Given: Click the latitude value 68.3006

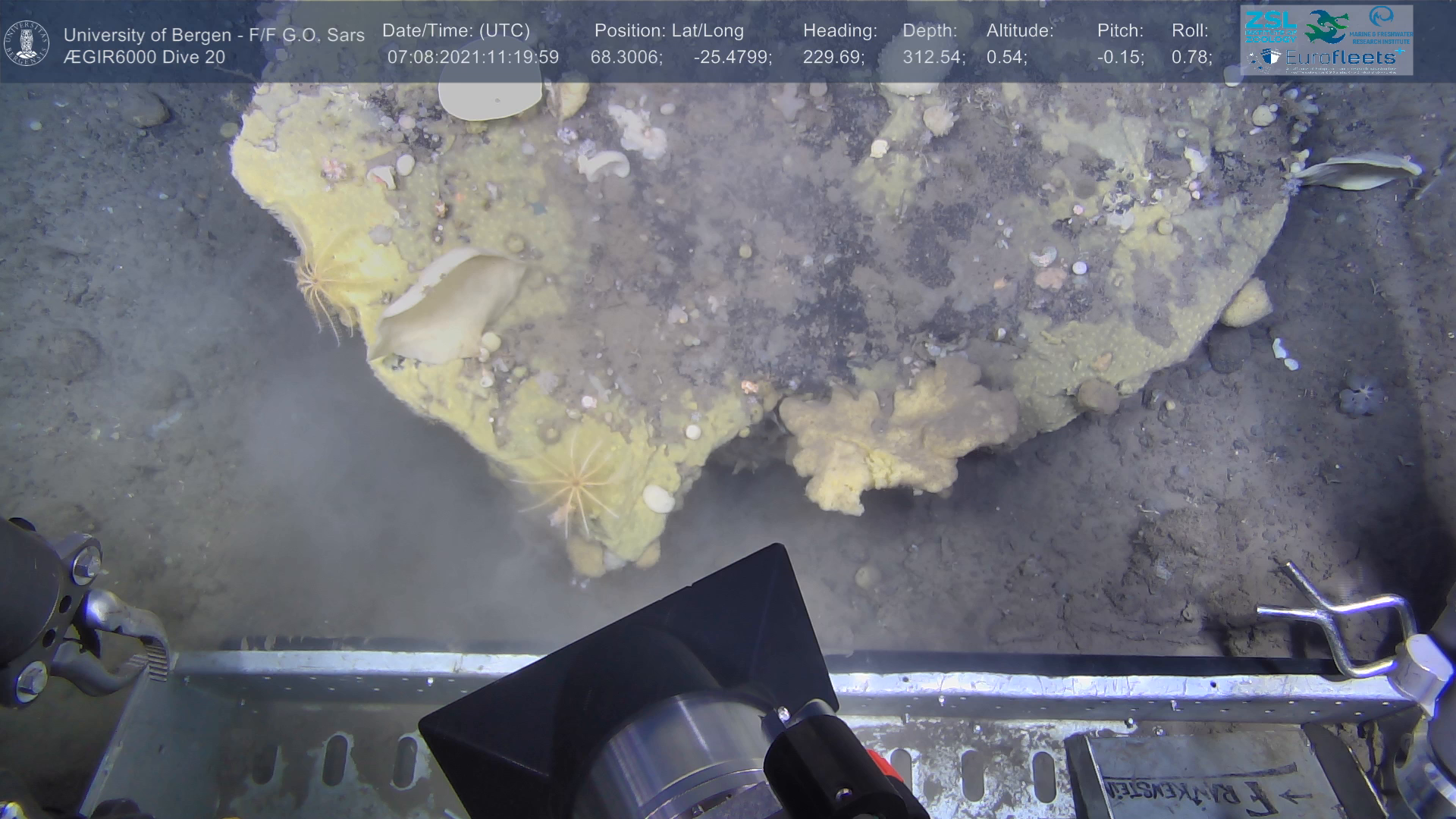Looking at the screenshot, I should (x=626, y=58).
